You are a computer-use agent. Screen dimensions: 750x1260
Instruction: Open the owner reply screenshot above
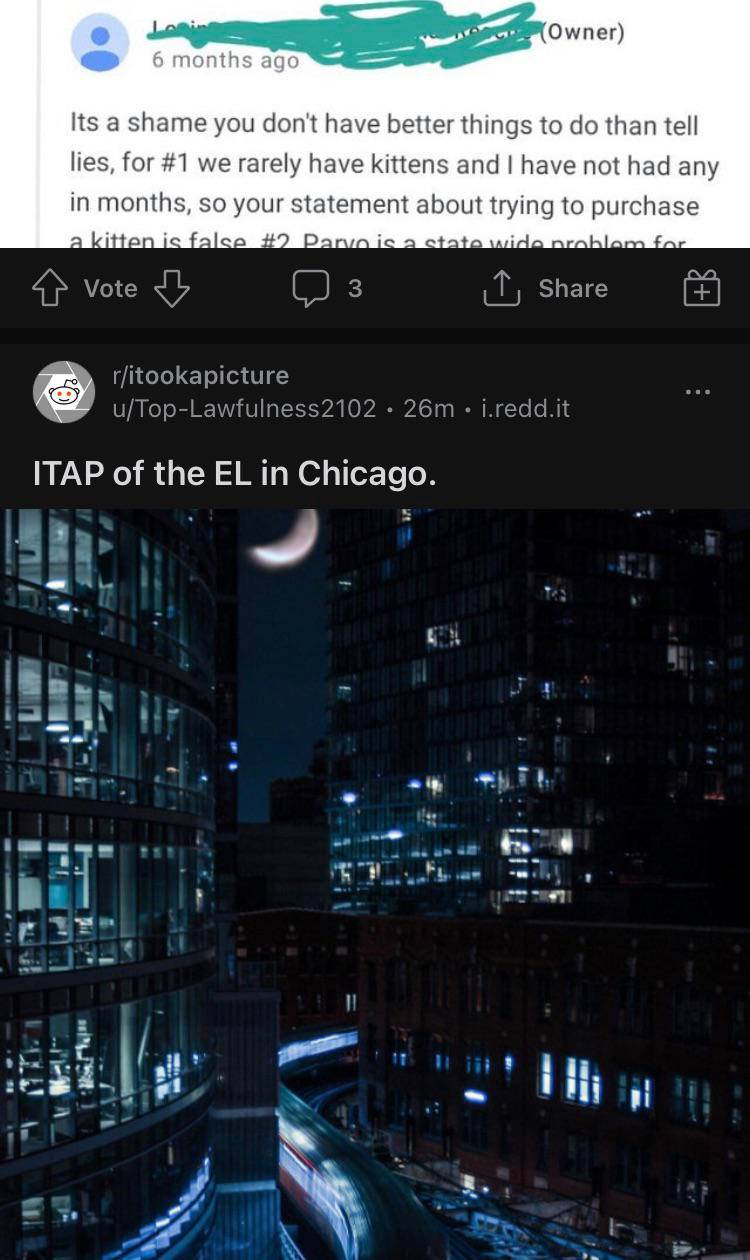point(375,123)
